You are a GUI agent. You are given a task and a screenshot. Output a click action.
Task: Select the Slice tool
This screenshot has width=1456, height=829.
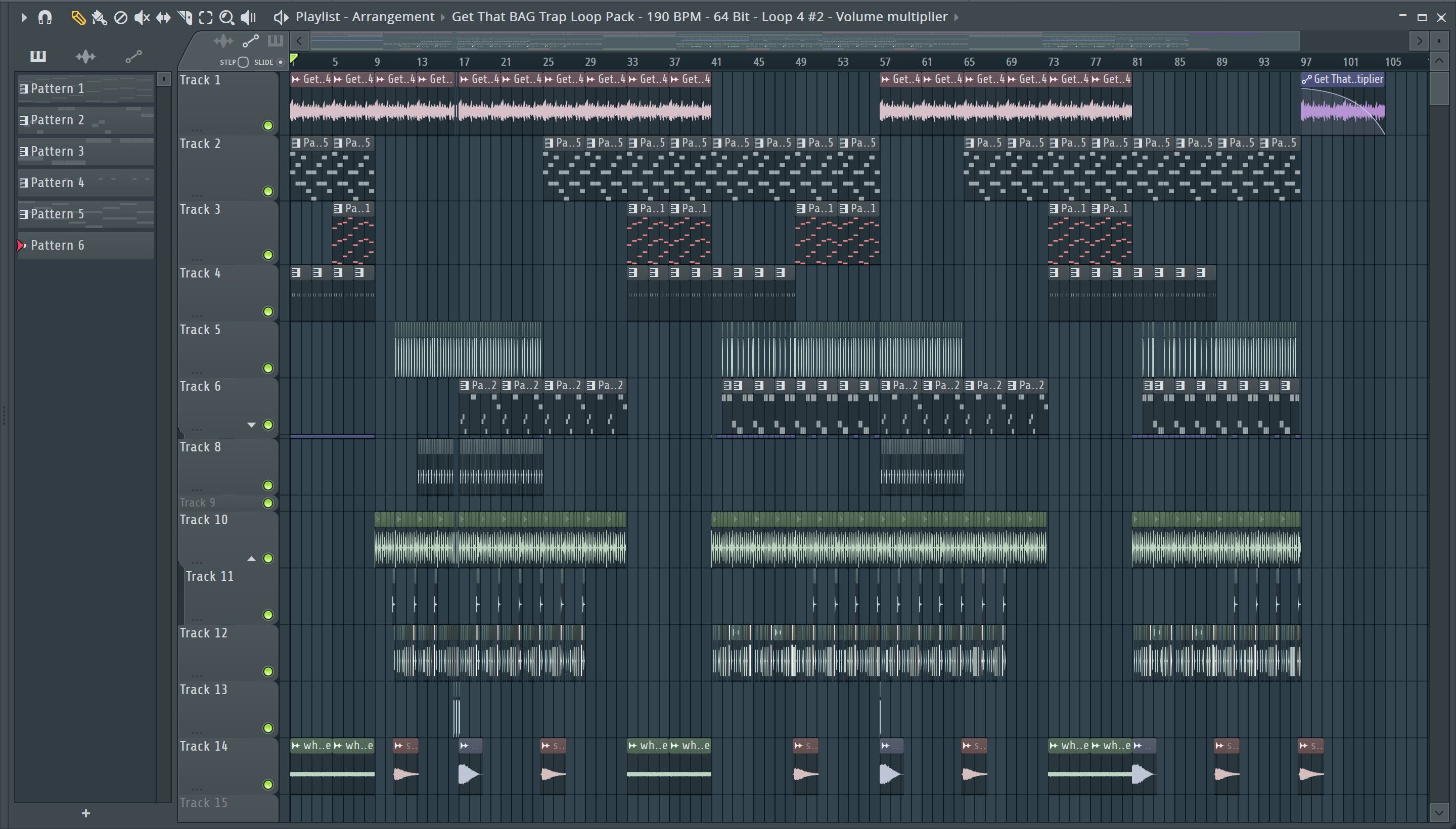[185, 18]
